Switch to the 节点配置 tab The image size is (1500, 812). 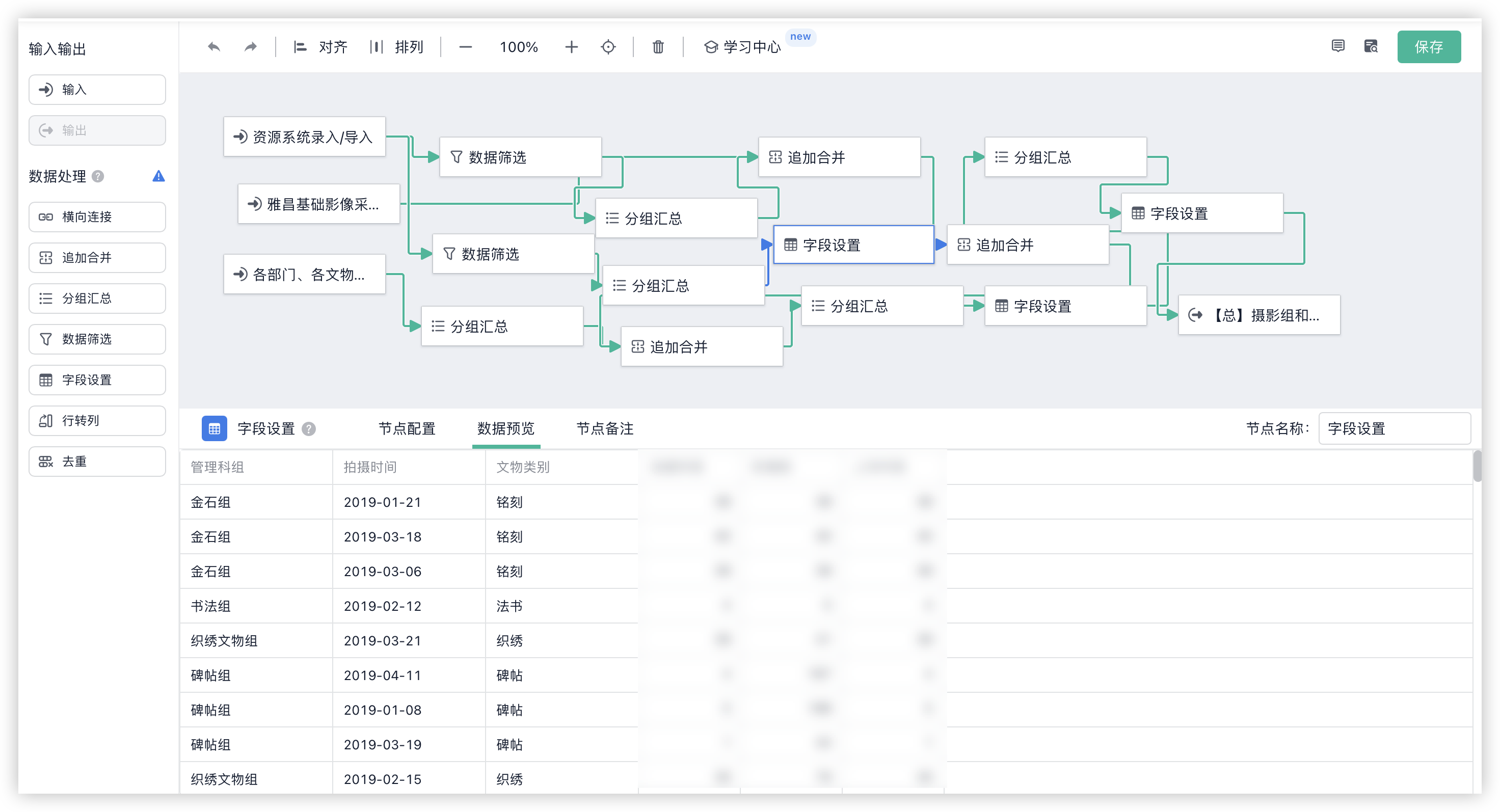point(407,428)
